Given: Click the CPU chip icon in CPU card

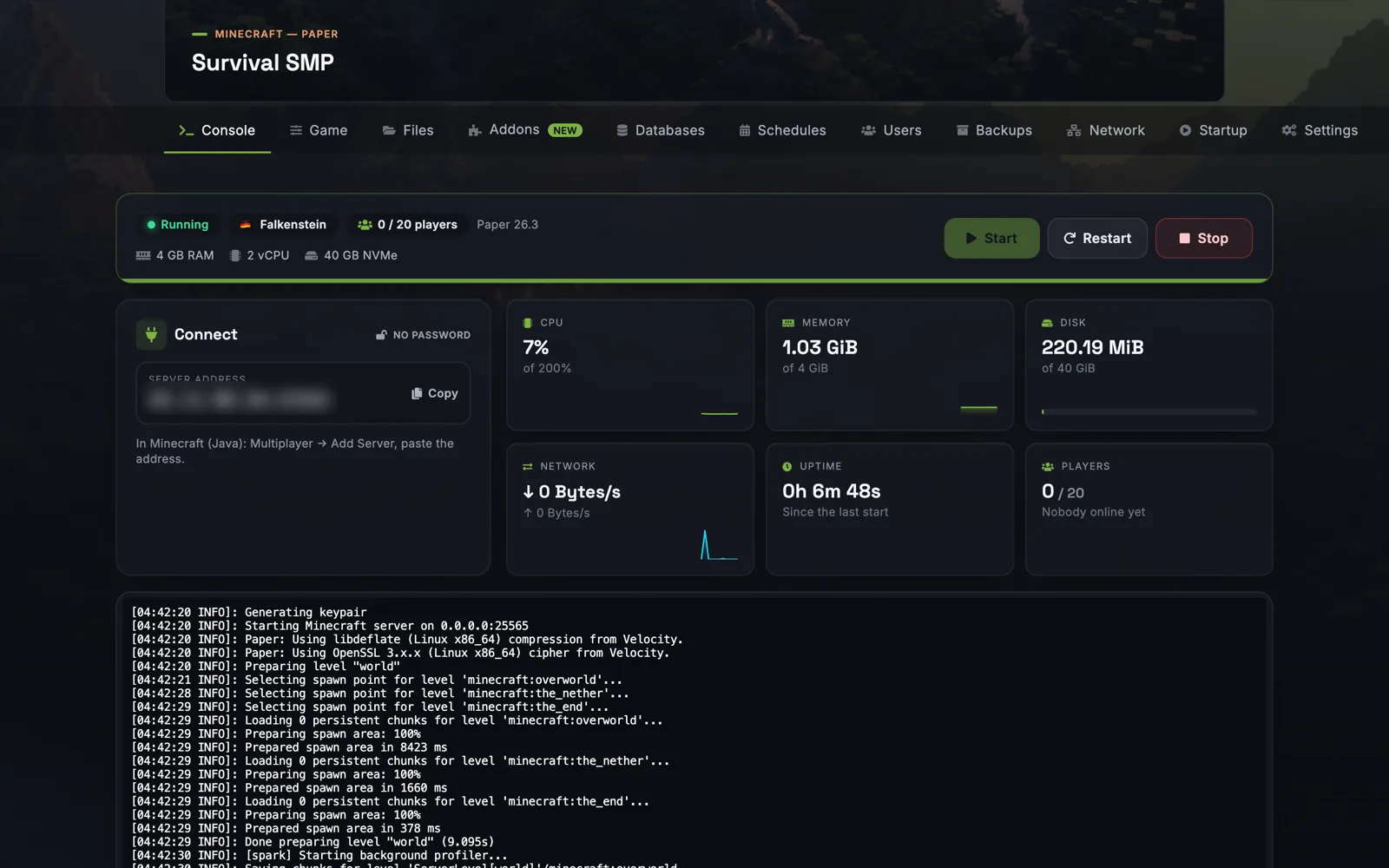Looking at the screenshot, I should (528, 323).
